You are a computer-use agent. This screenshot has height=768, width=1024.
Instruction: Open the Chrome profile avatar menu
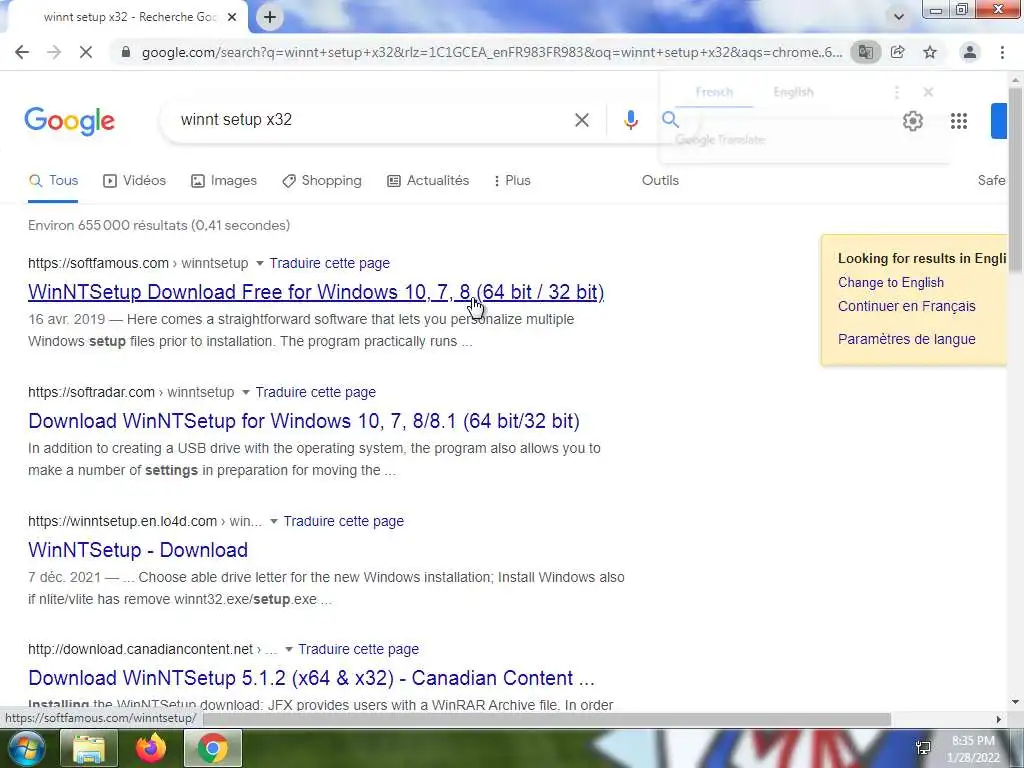coord(970,52)
